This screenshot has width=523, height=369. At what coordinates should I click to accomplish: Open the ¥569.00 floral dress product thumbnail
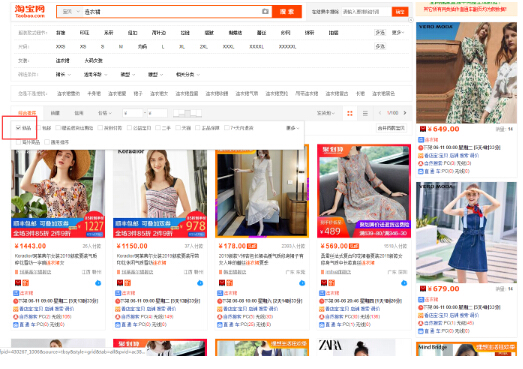click(364, 191)
